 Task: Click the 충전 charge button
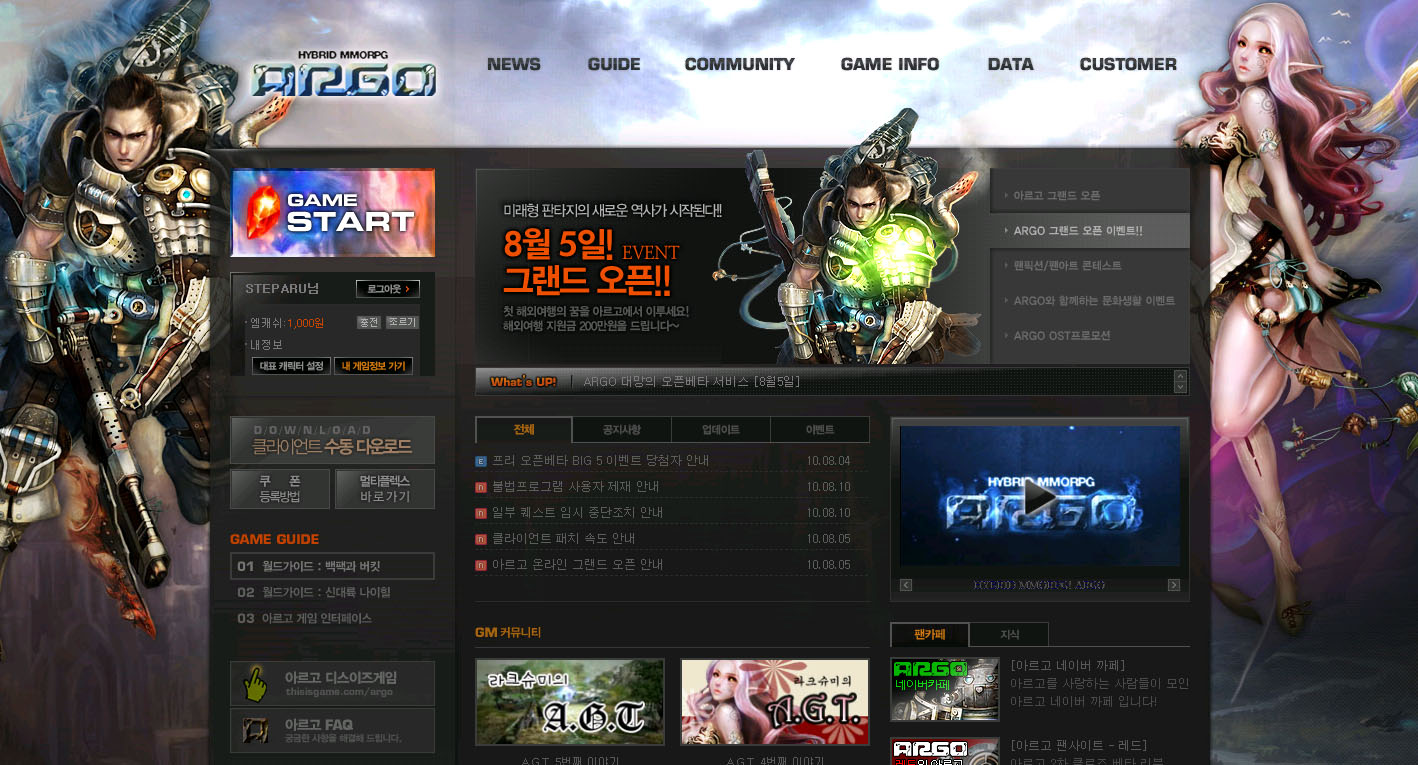point(369,322)
